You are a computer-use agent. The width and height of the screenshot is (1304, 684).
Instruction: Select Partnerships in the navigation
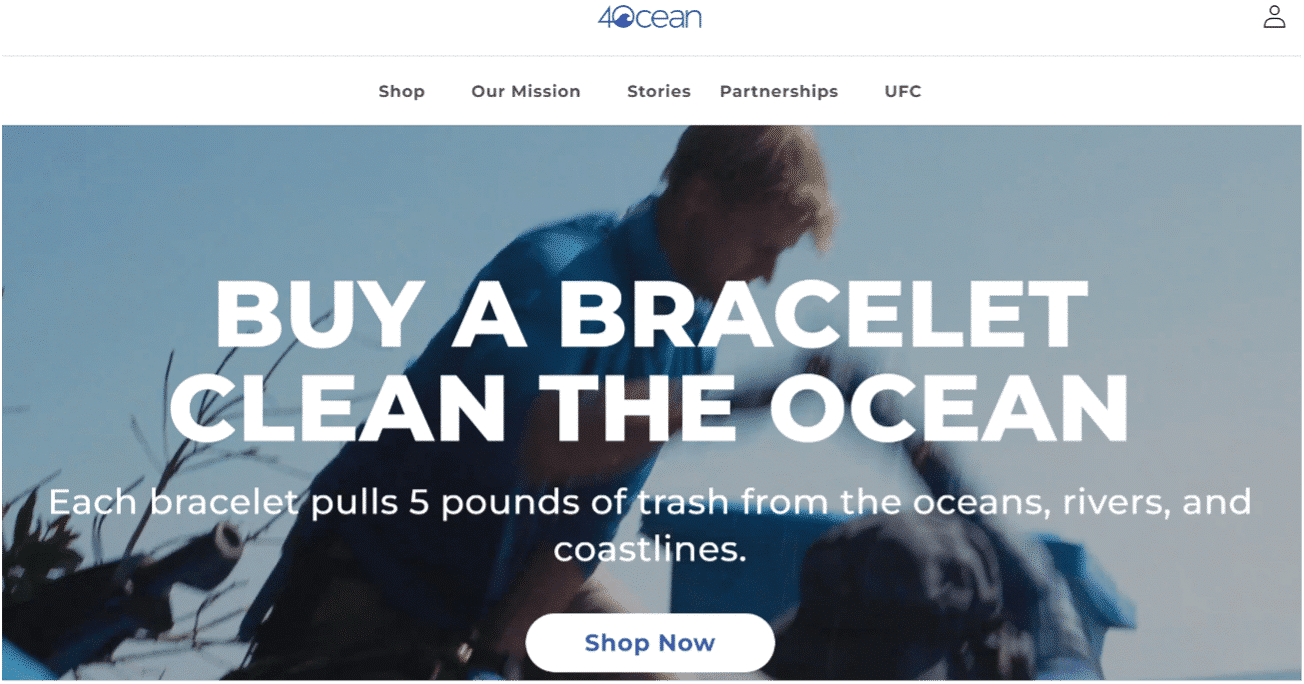pos(779,91)
